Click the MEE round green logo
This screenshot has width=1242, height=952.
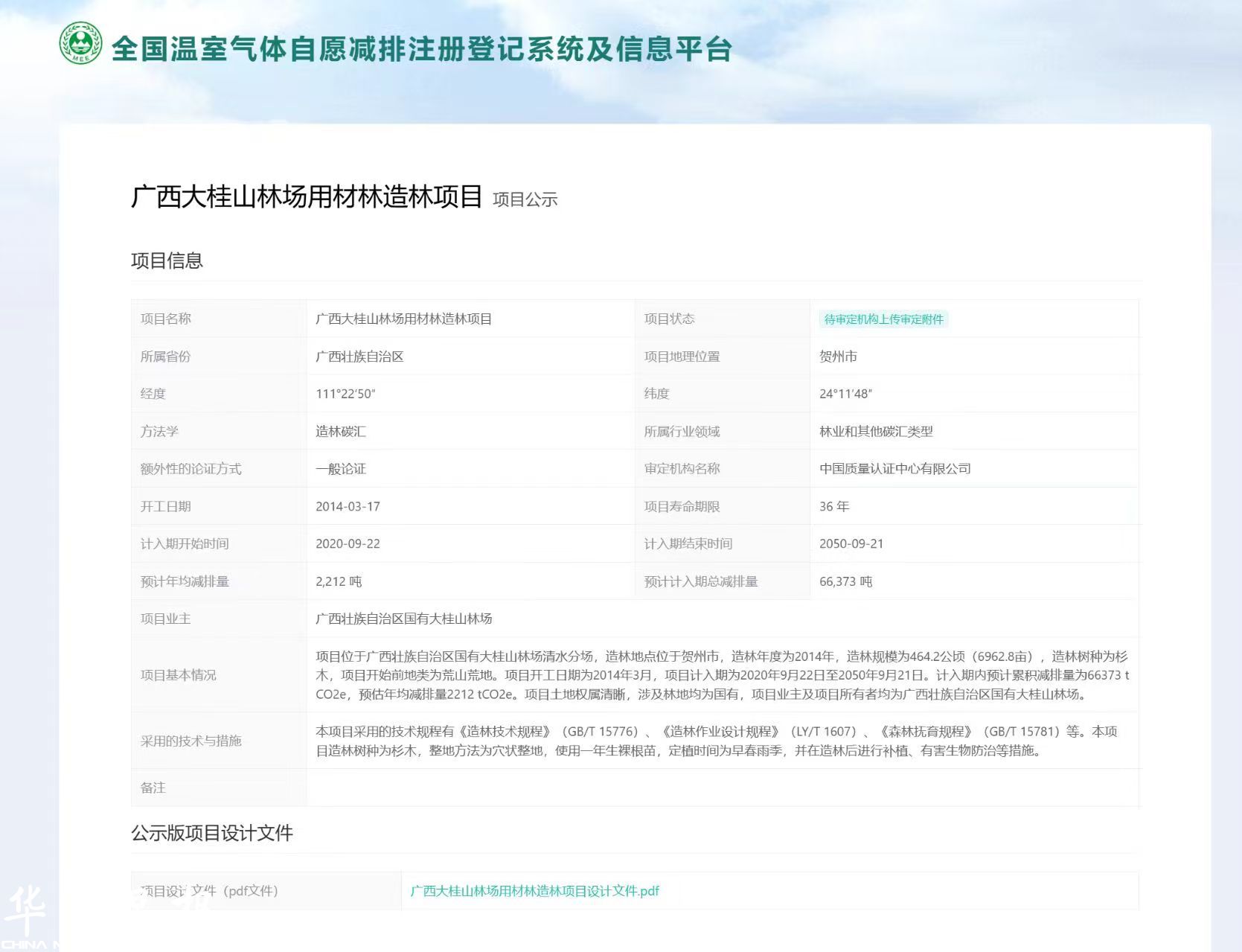tap(80, 43)
